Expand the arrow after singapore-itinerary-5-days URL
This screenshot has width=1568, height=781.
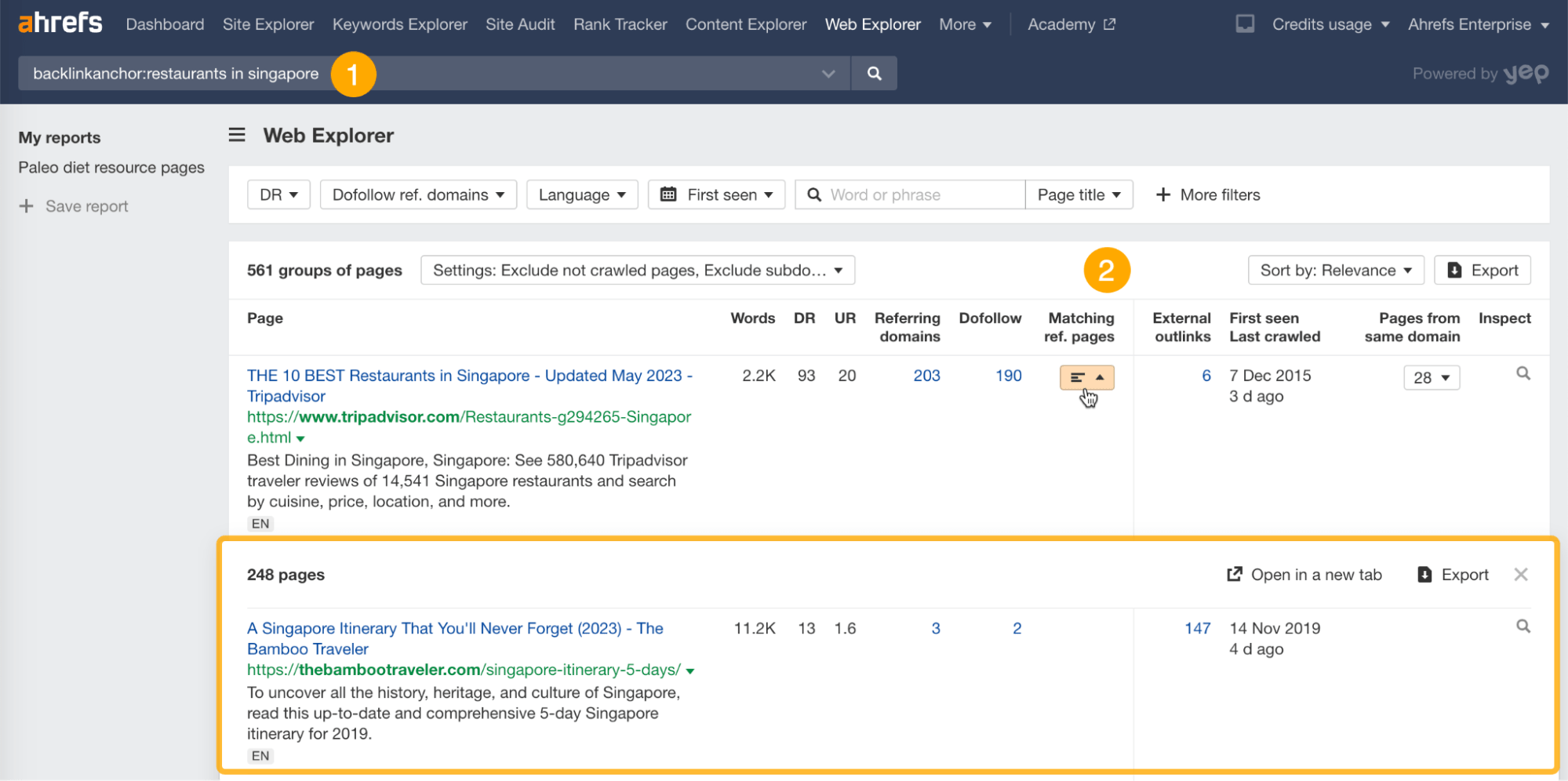point(690,671)
